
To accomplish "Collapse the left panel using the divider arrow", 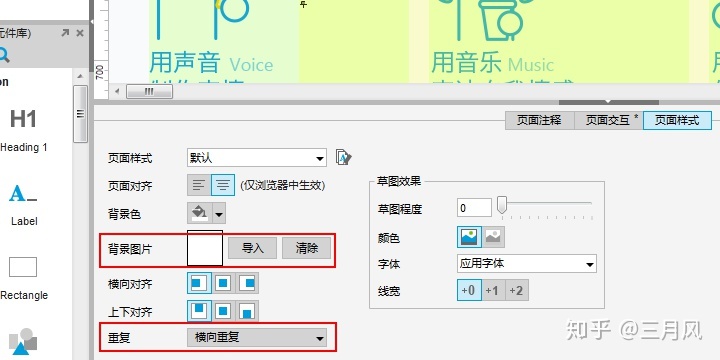I will pos(91,22).
